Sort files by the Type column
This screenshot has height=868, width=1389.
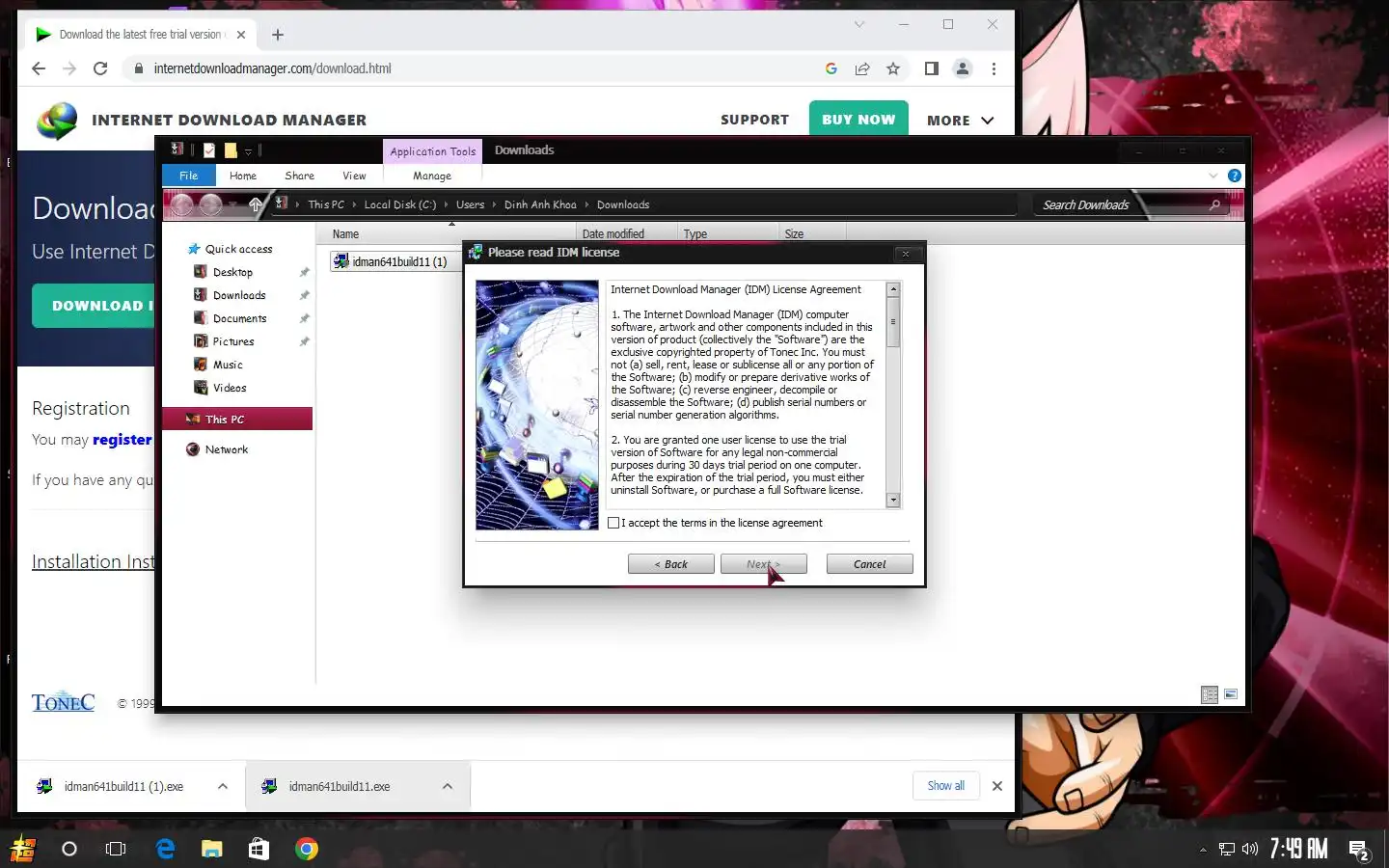coord(727,233)
